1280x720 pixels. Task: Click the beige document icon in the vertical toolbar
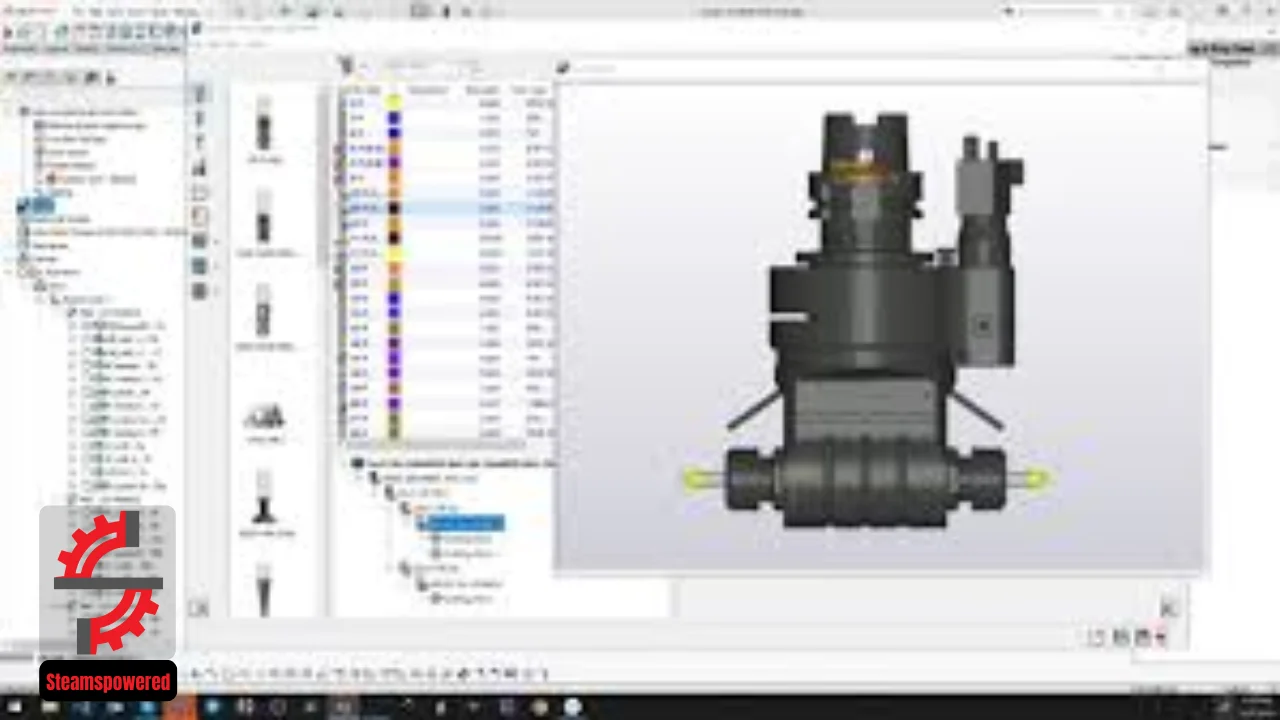tap(199, 216)
